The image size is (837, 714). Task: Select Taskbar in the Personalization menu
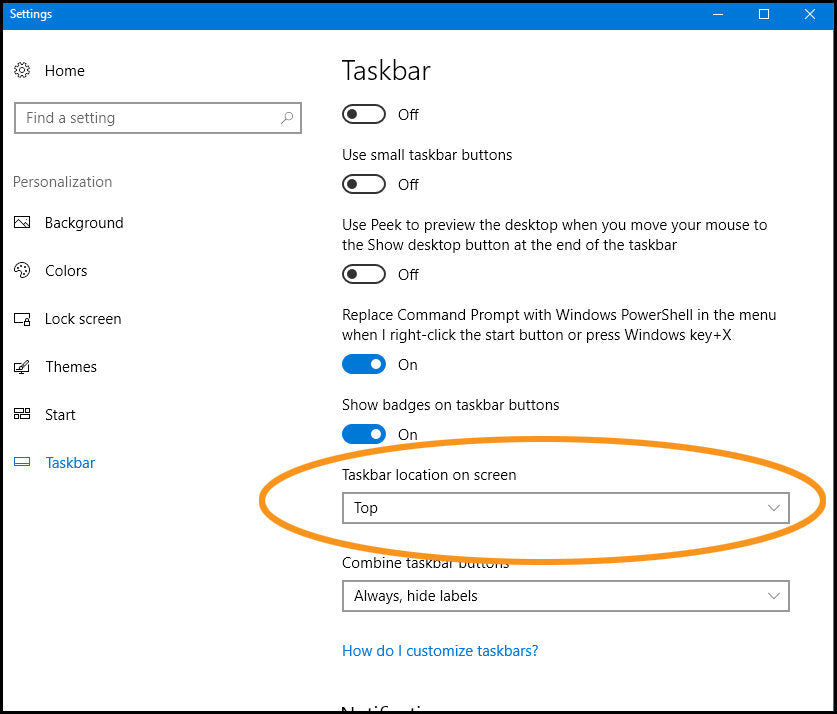click(69, 462)
